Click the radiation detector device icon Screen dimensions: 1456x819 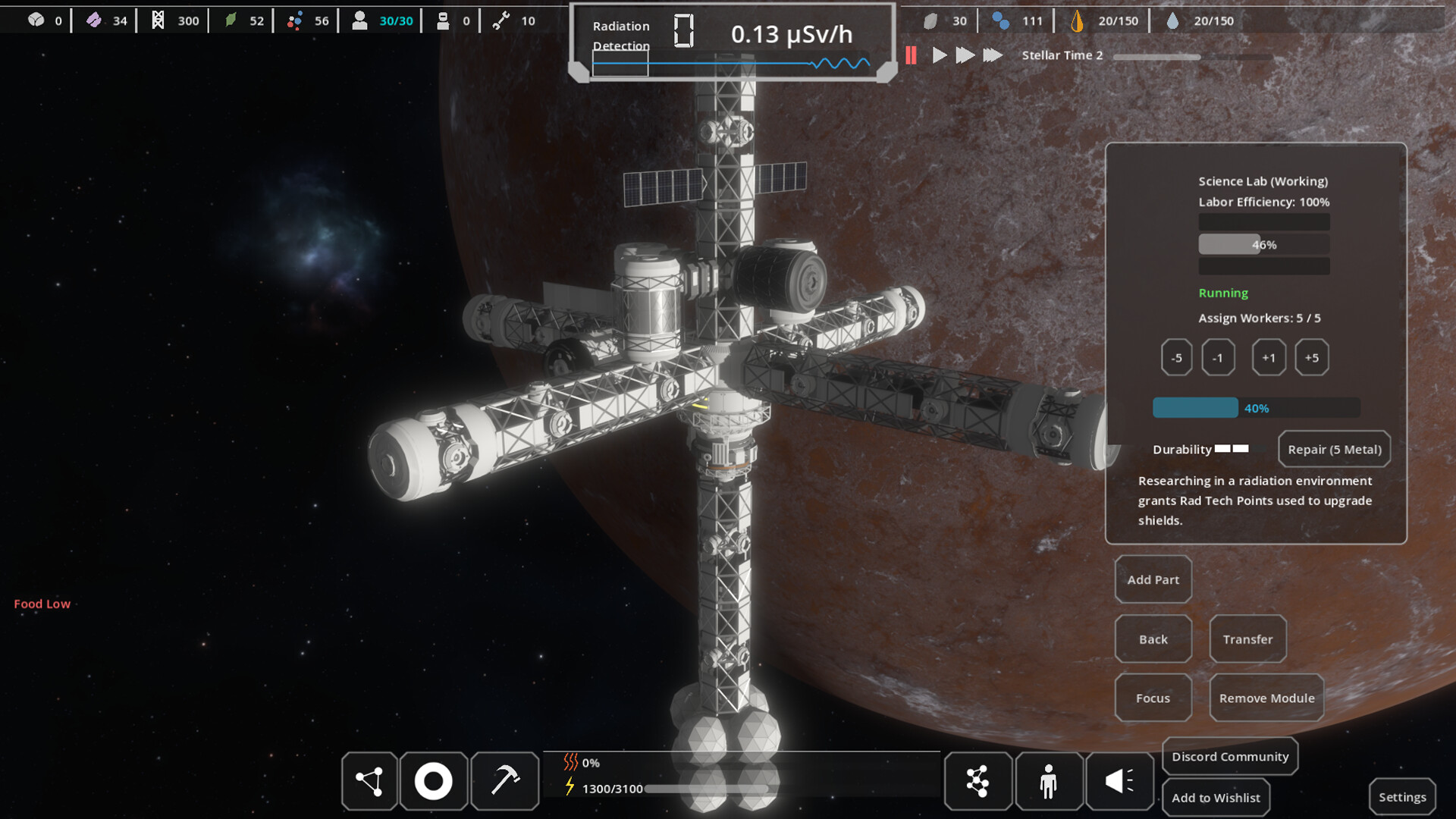tap(683, 31)
